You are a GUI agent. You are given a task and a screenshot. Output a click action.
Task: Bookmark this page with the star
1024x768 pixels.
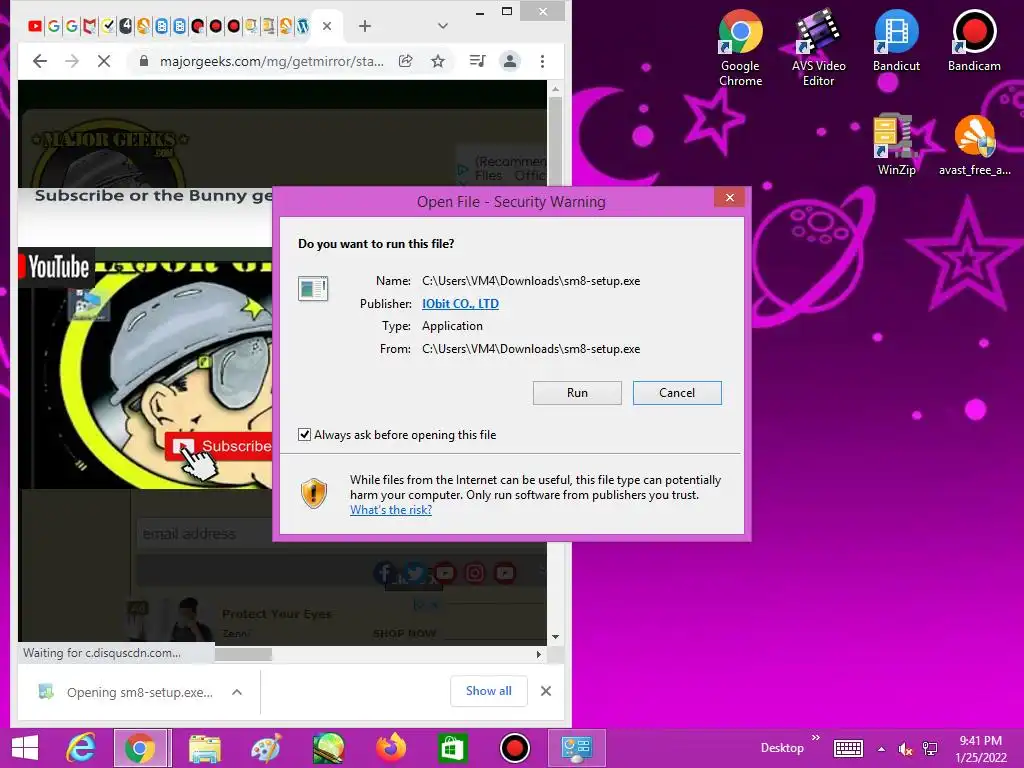click(x=438, y=61)
